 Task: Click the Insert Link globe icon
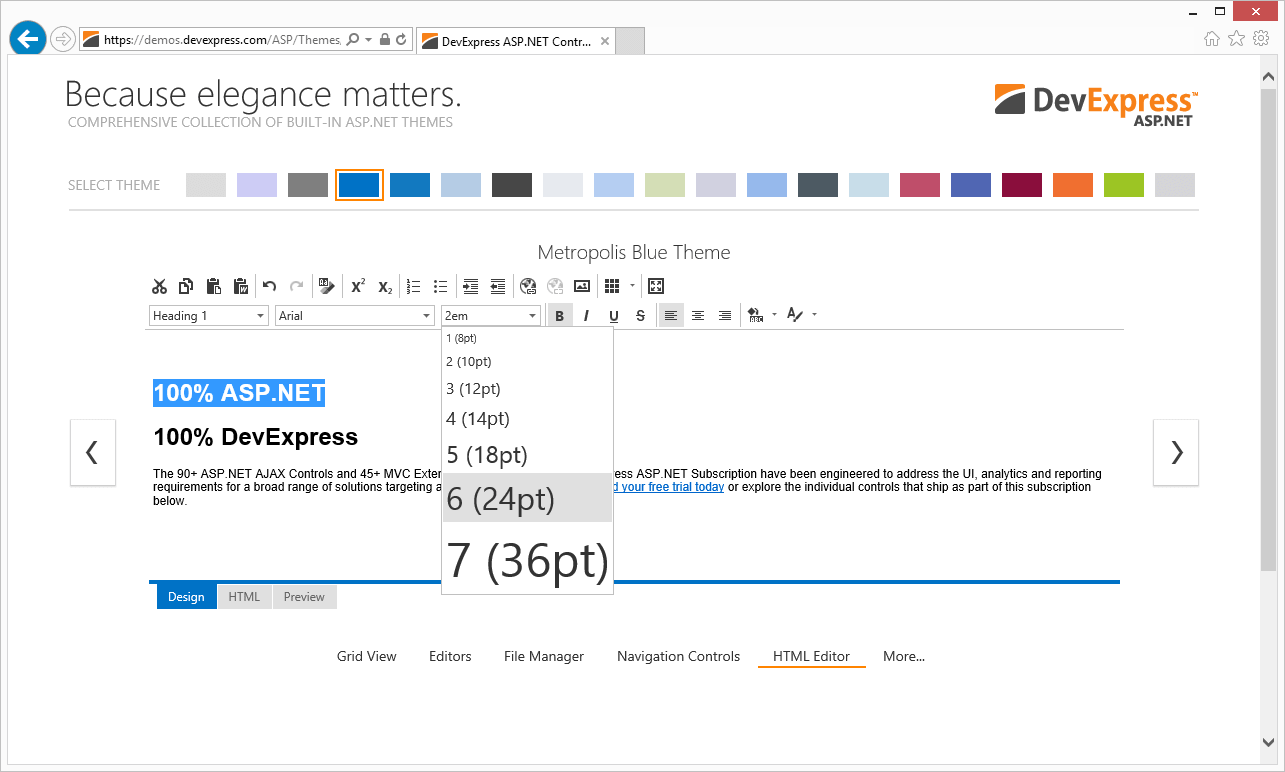[x=528, y=286]
